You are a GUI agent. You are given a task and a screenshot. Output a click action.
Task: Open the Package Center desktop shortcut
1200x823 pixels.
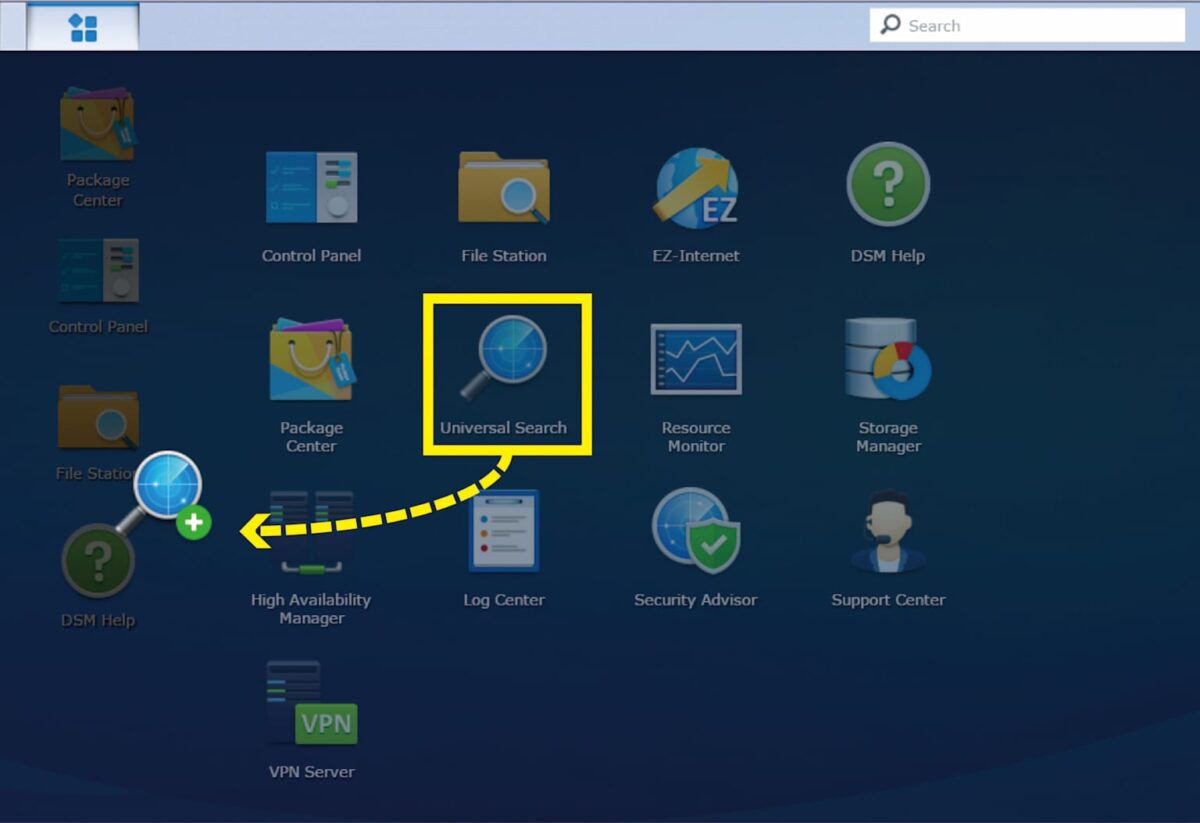click(x=97, y=147)
